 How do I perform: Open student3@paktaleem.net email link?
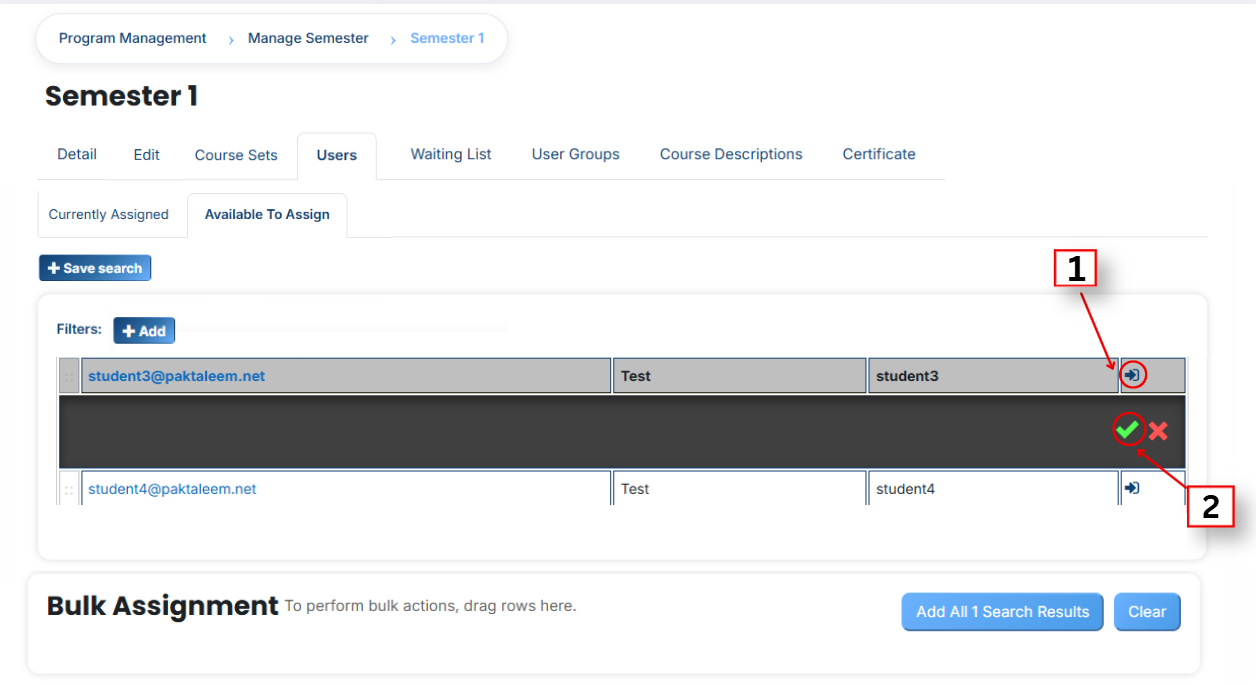point(177,376)
